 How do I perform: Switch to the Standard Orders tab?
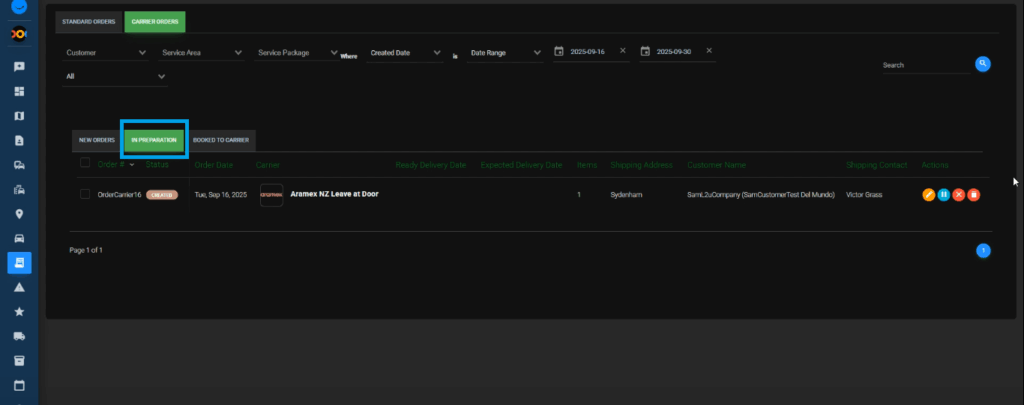pos(89,22)
